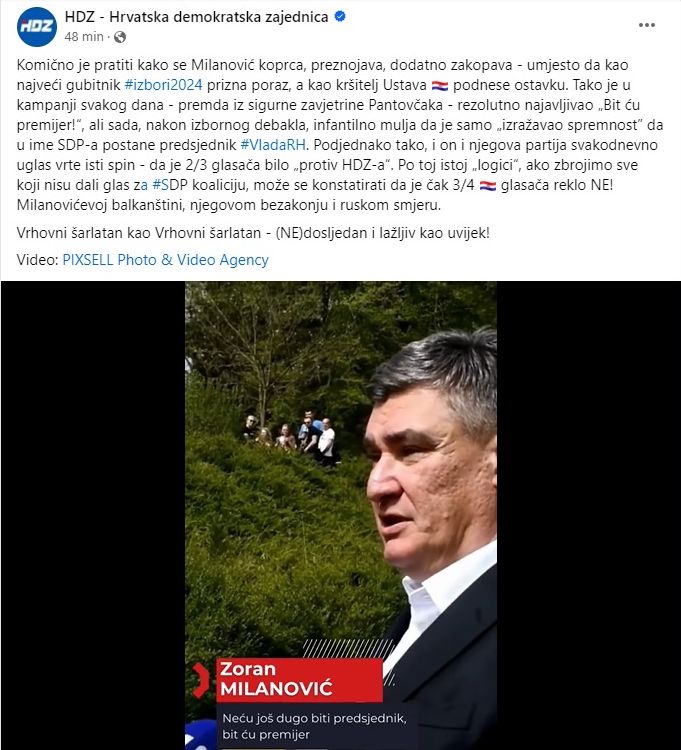This screenshot has height=750, width=681.
Task: Click the blue microphone at video bottom
Action: click(x=200, y=735)
